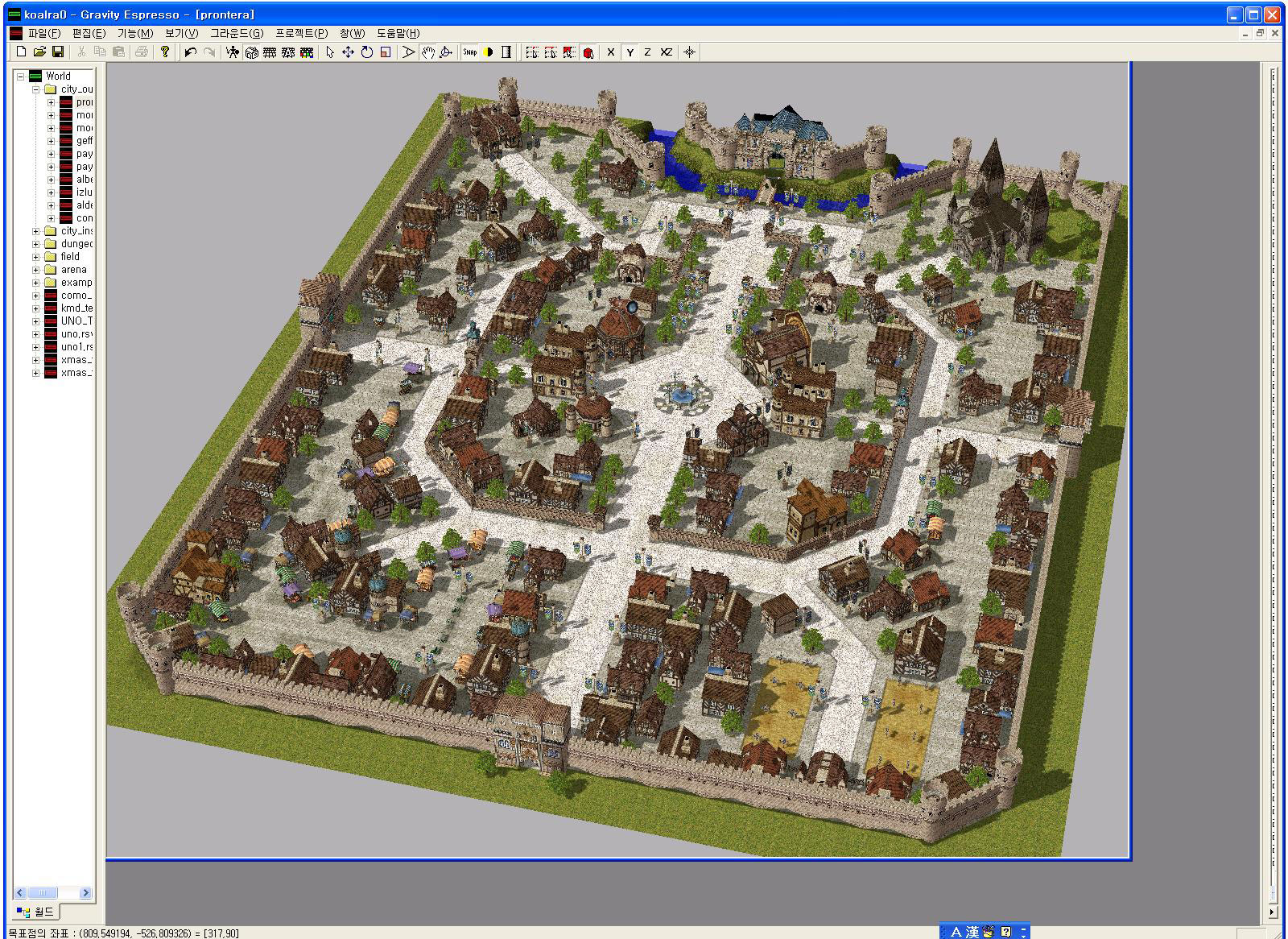Click the running figure toolbar icon
The height and width of the screenshot is (939, 1288).
(x=233, y=52)
